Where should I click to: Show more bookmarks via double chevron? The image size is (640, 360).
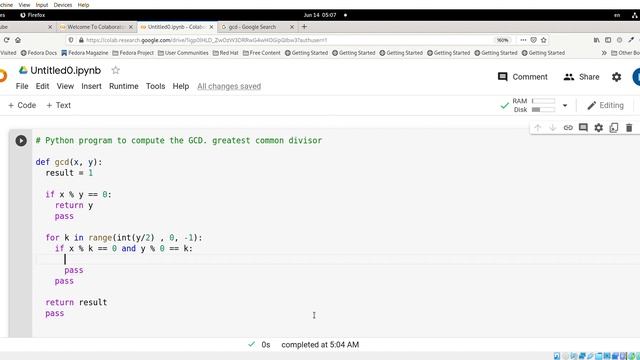point(604,53)
